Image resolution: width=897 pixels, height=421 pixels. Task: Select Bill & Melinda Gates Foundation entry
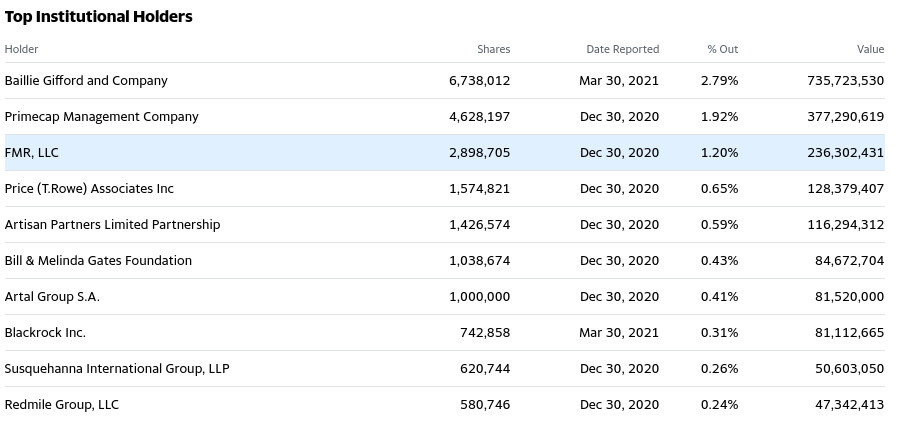coord(98,261)
